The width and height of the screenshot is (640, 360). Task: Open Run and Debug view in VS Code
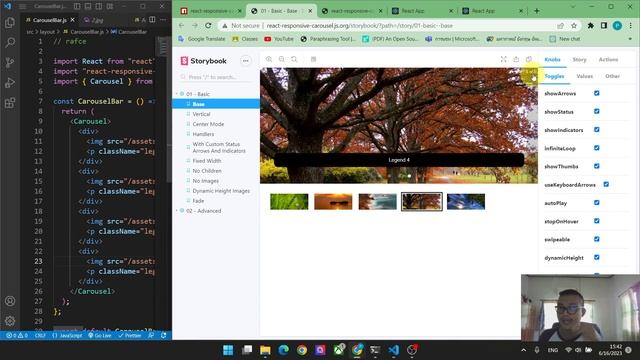click(x=10, y=82)
